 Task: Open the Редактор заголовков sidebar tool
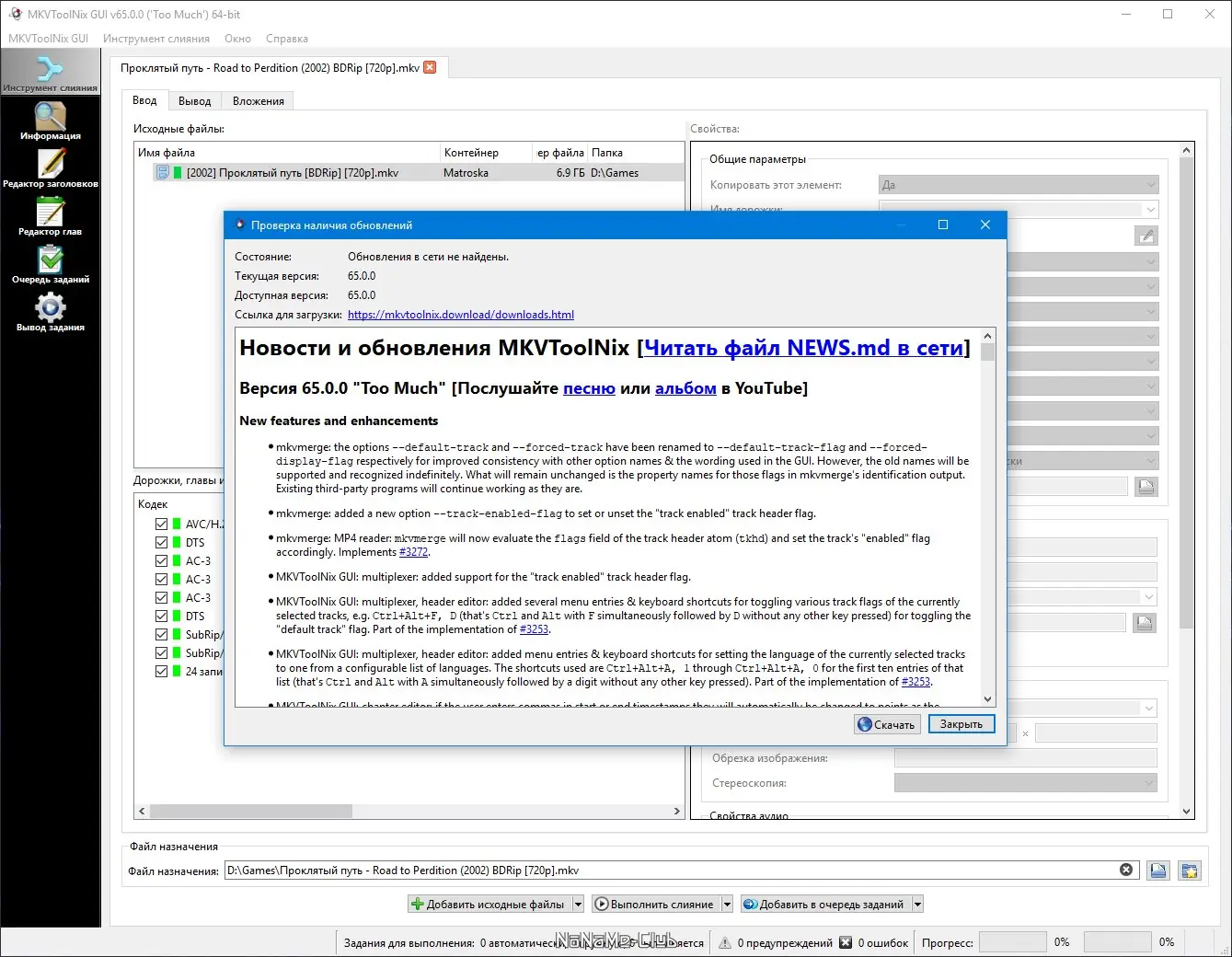(50, 168)
